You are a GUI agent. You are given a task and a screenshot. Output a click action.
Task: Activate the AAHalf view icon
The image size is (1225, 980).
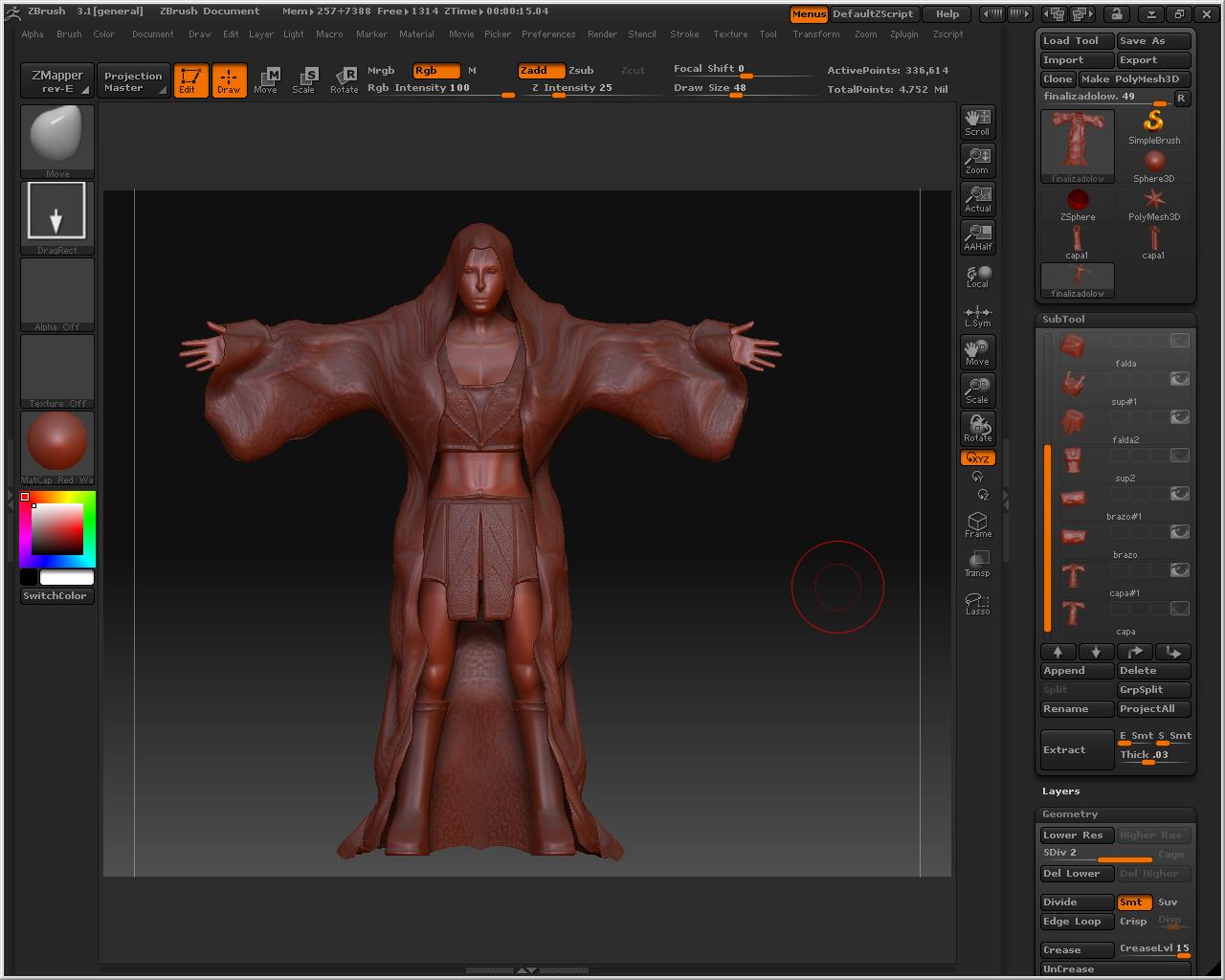click(x=977, y=236)
